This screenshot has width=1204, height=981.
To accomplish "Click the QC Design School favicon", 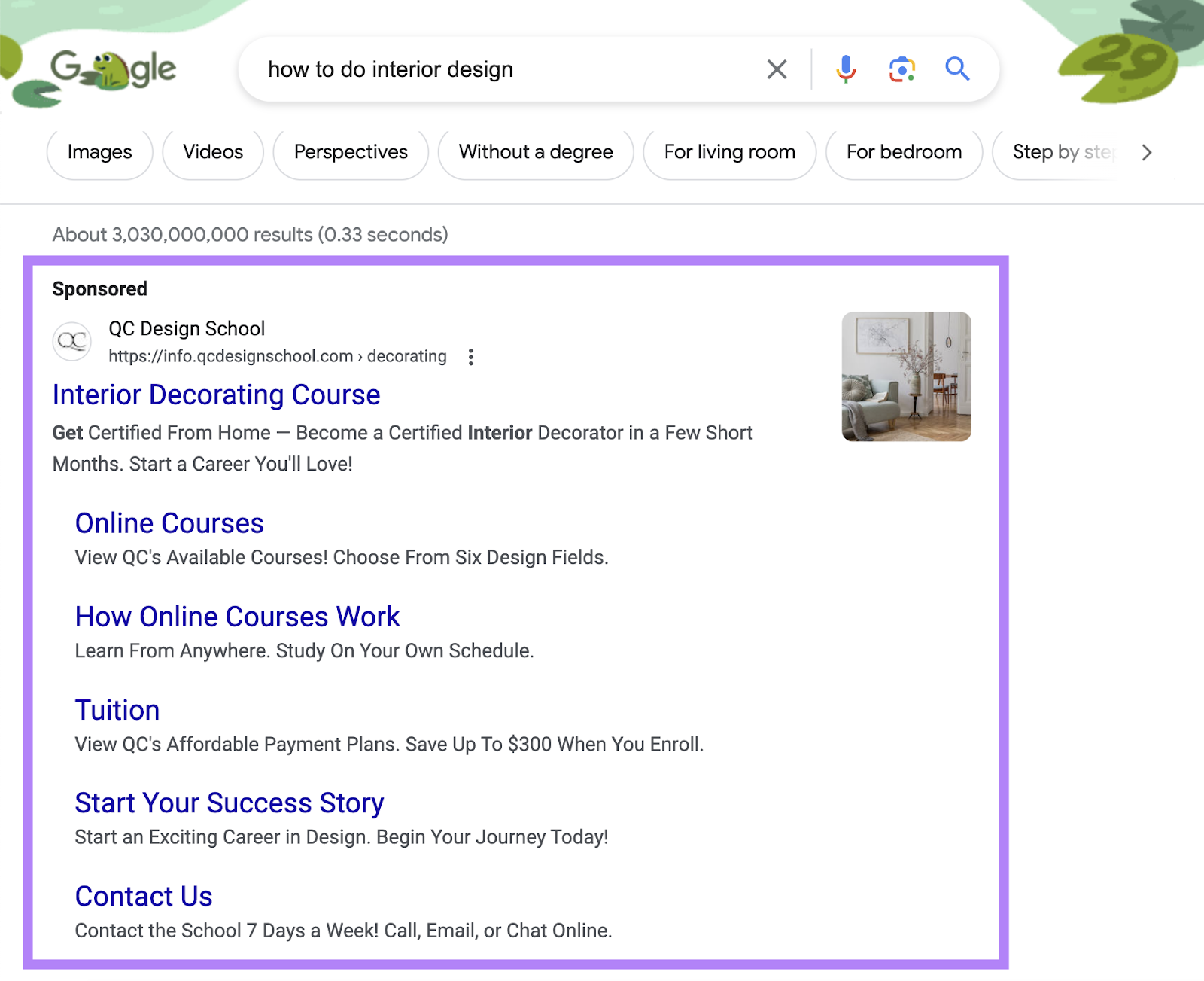I will coord(72,342).
